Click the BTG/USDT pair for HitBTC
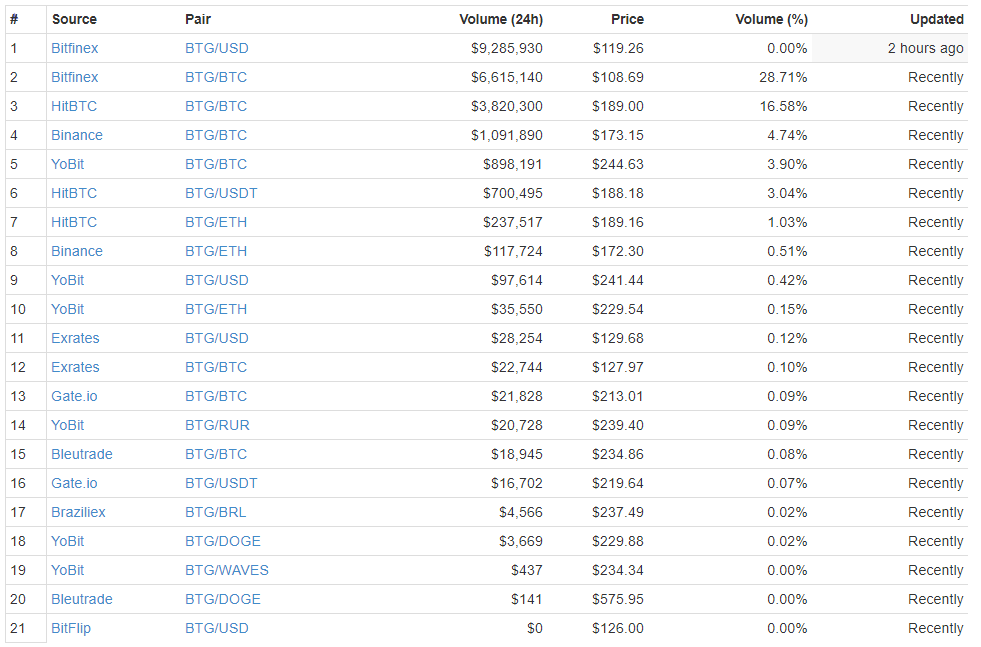The width and height of the screenshot is (981, 647). point(221,193)
